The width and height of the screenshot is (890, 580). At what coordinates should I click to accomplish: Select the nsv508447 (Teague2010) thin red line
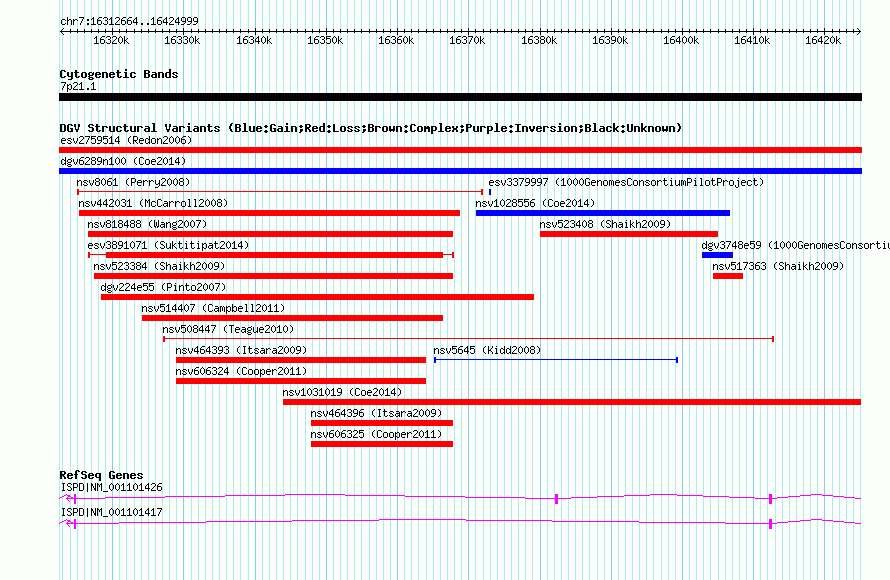tap(468, 339)
